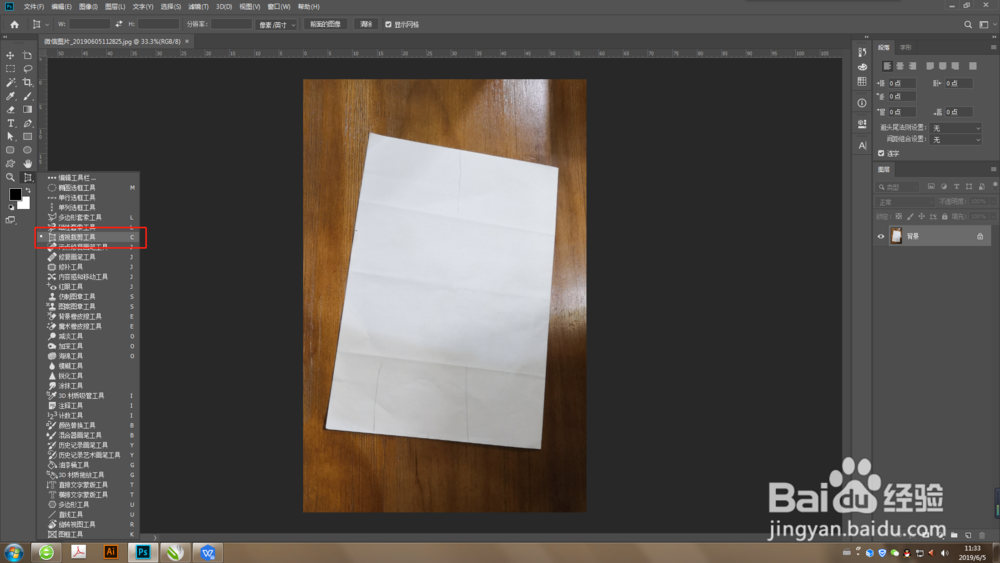Open the Color palette panel icon

pos(862,66)
